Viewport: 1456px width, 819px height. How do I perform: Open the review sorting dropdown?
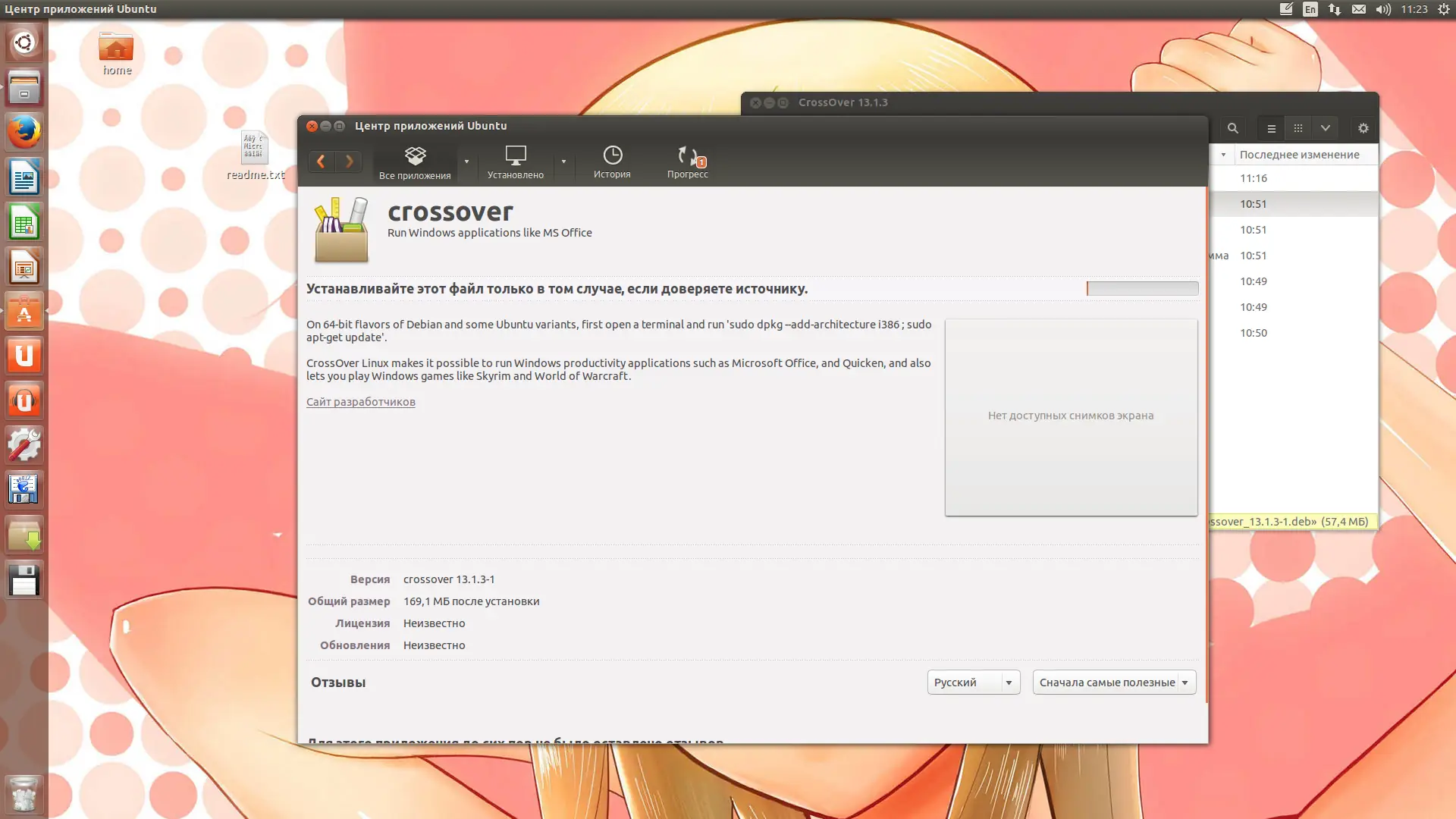(1113, 682)
